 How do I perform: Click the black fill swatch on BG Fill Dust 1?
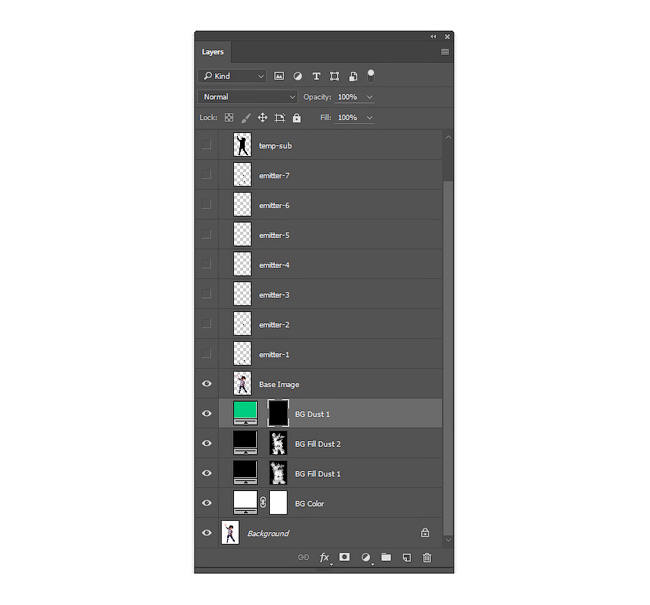click(x=245, y=473)
